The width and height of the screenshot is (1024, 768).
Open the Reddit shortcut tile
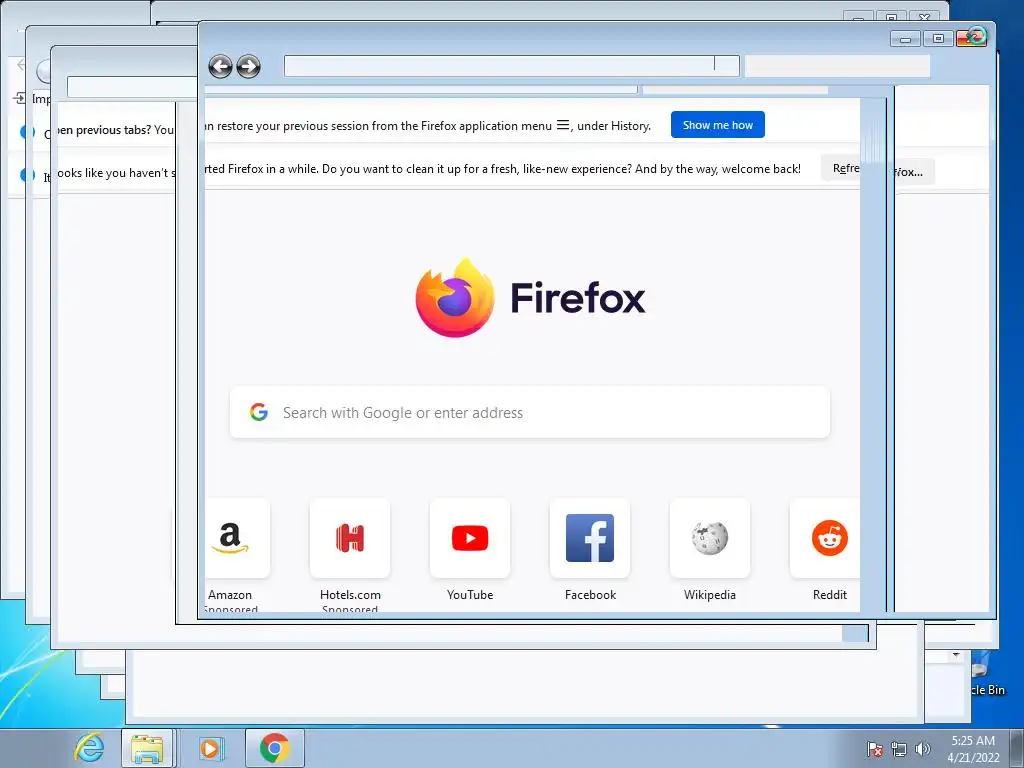coord(825,538)
